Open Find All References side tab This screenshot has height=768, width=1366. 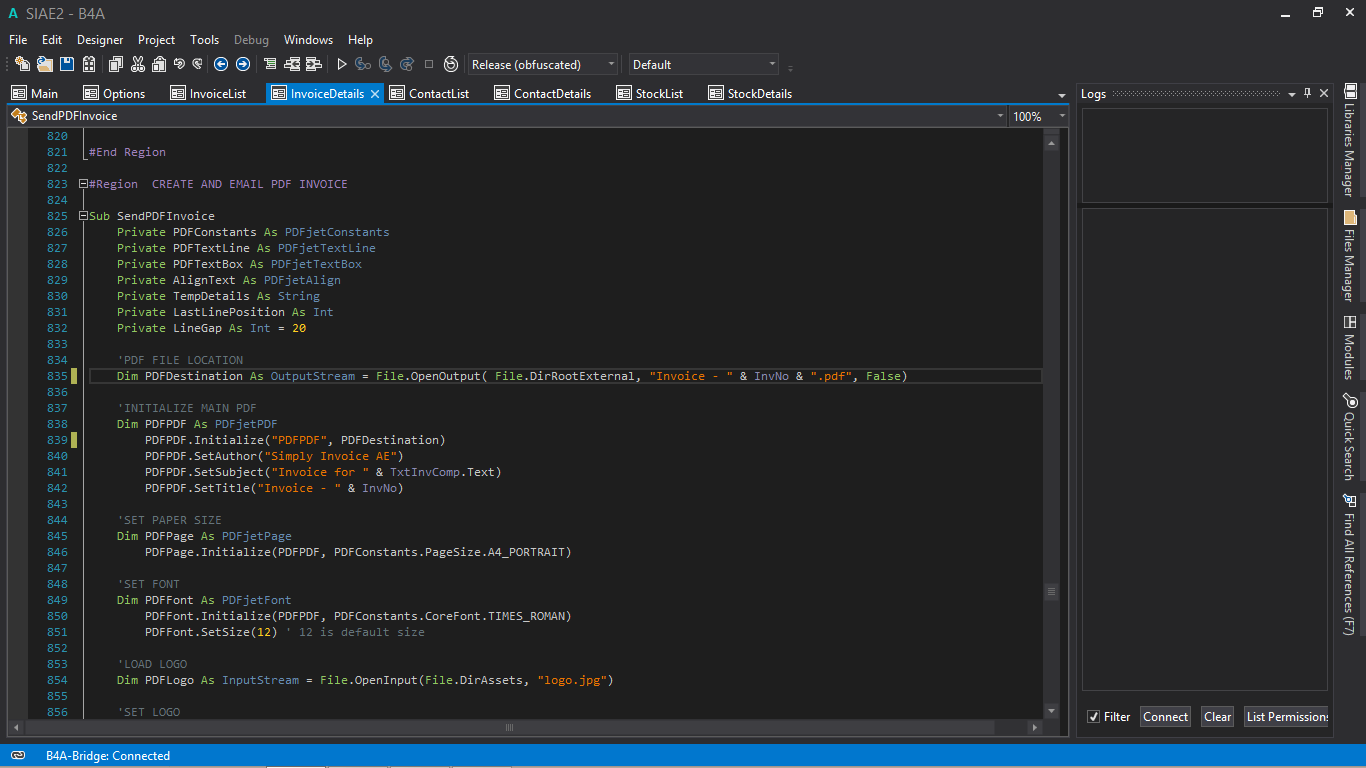(1349, 565)
